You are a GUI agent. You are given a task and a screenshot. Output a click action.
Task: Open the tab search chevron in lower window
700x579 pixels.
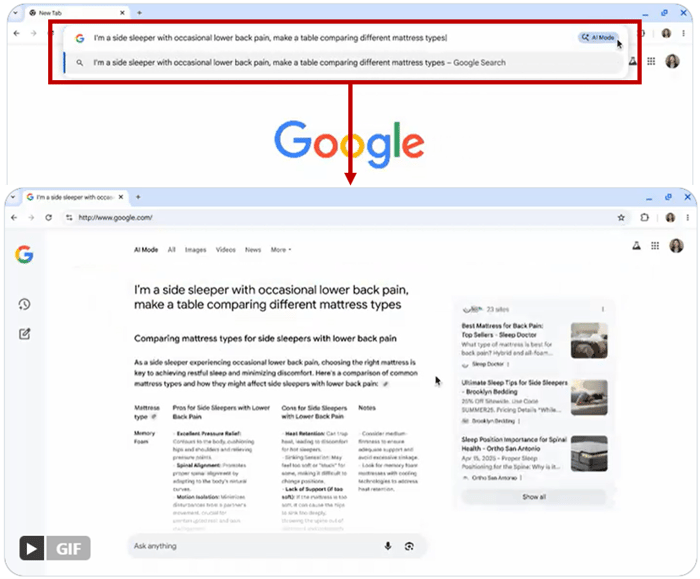pyautogui.click(x=15, y=197)
